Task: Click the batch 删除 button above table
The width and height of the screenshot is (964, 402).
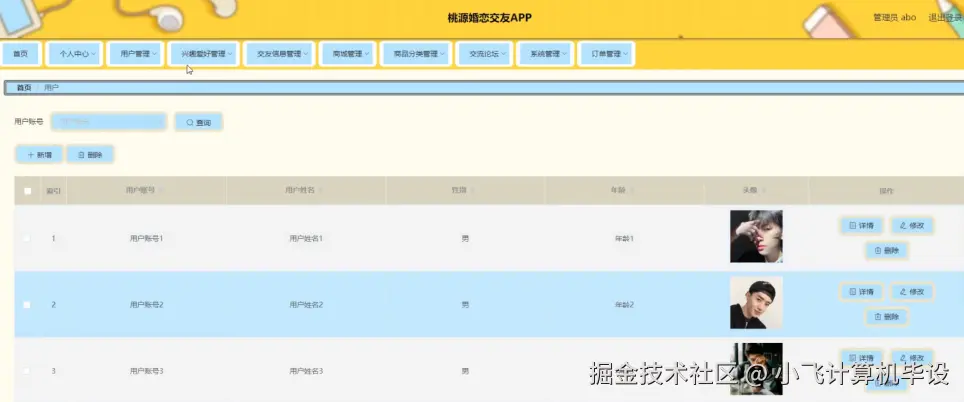Action: click(90, 155)
